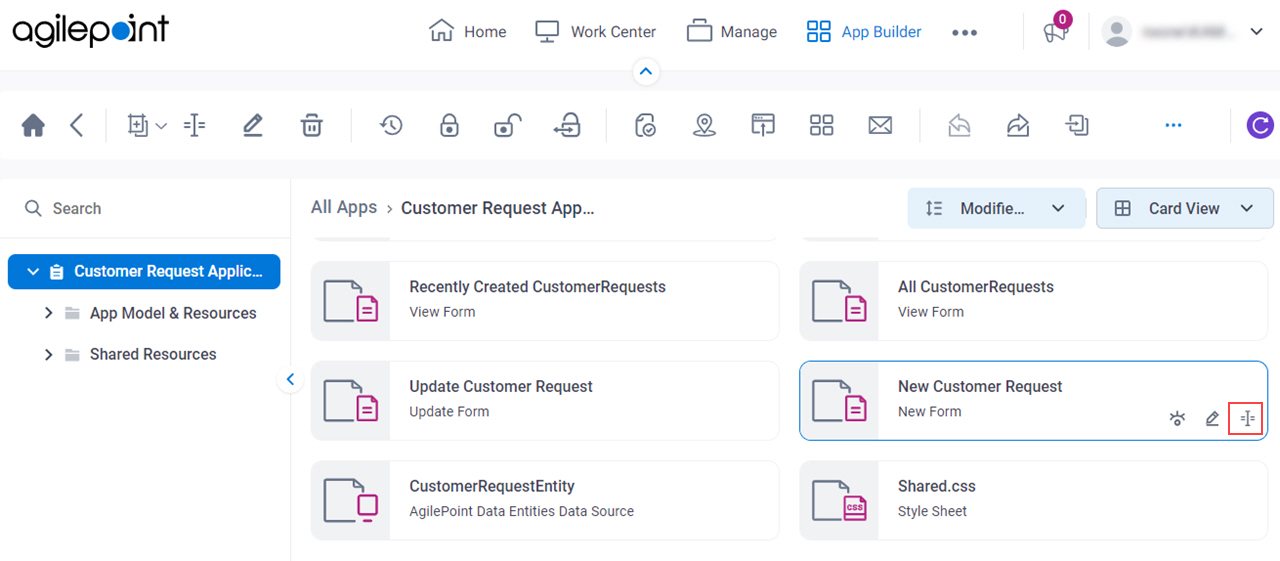Image resolution: width=1280 pixels, height=561 pixels.
Task: Click the locked padlock icon
Action: pyautogui.click(x=449, y=125)
